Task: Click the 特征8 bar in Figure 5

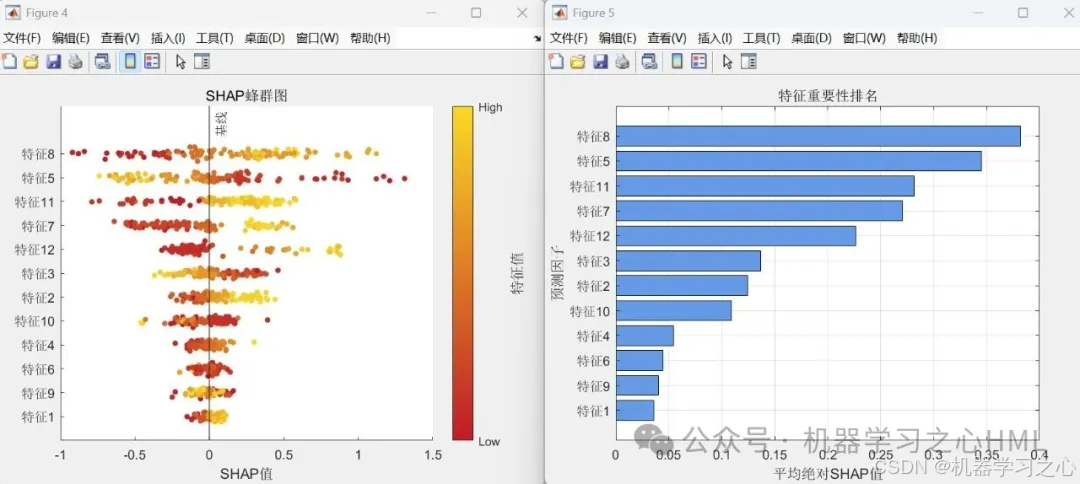Action: click(818, 136)
